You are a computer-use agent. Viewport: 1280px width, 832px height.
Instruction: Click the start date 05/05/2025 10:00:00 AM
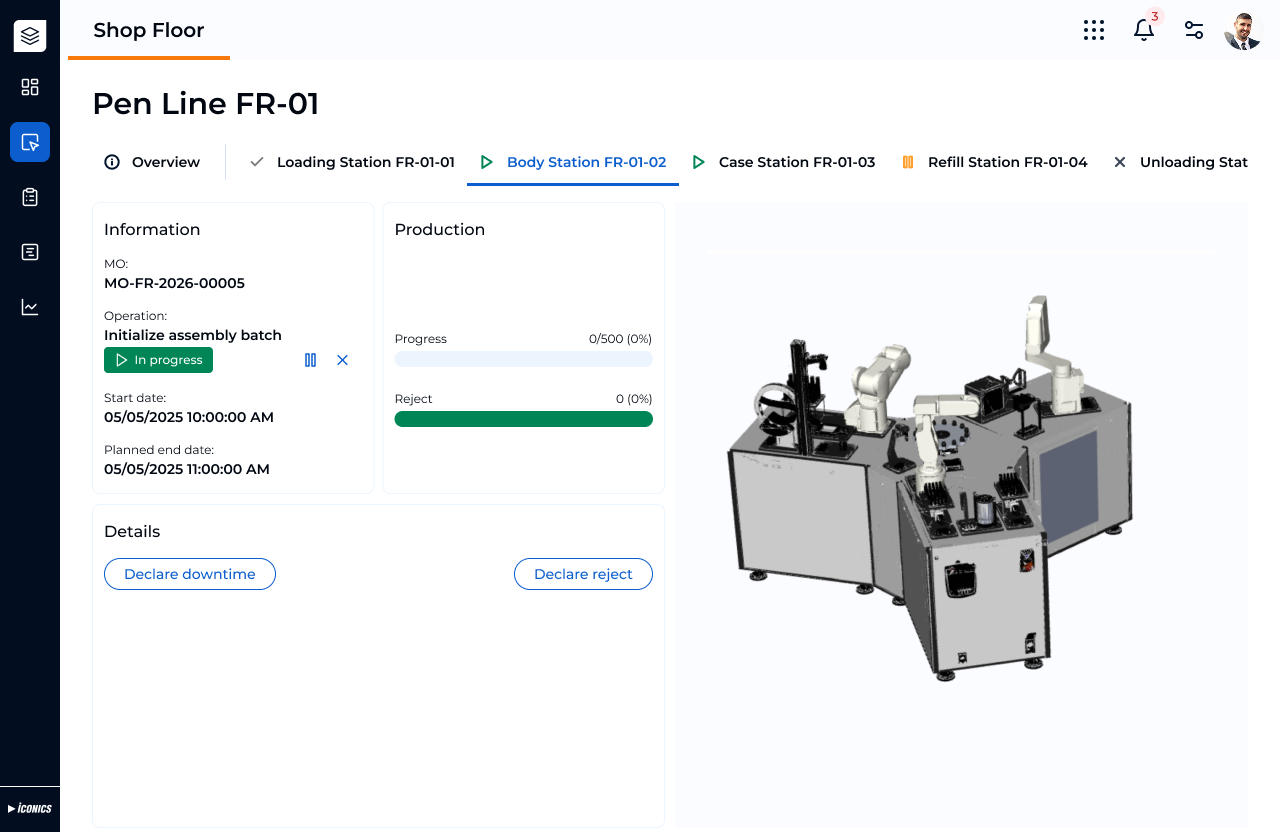(x=189, y=417)
